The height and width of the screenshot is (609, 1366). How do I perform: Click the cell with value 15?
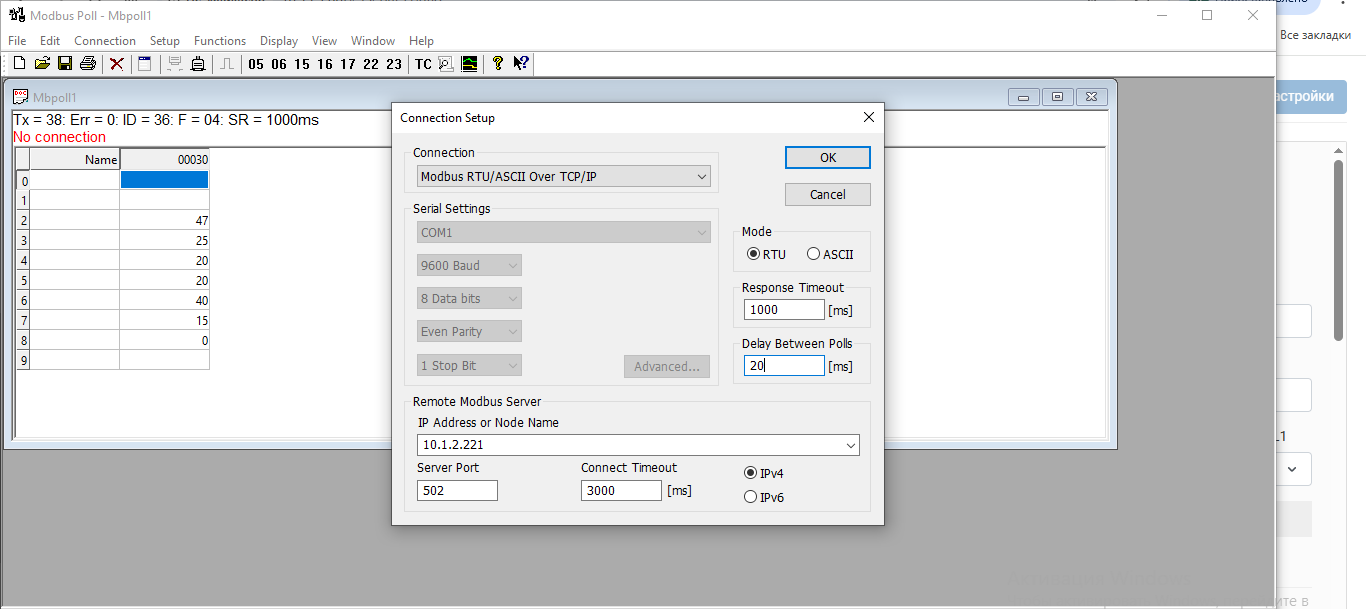click(164, 320)
